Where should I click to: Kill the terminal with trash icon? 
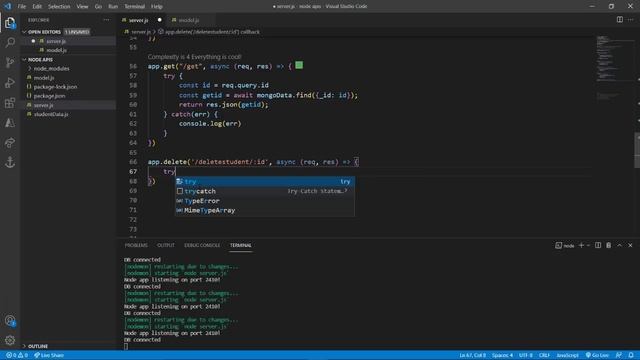coord(609,245)
